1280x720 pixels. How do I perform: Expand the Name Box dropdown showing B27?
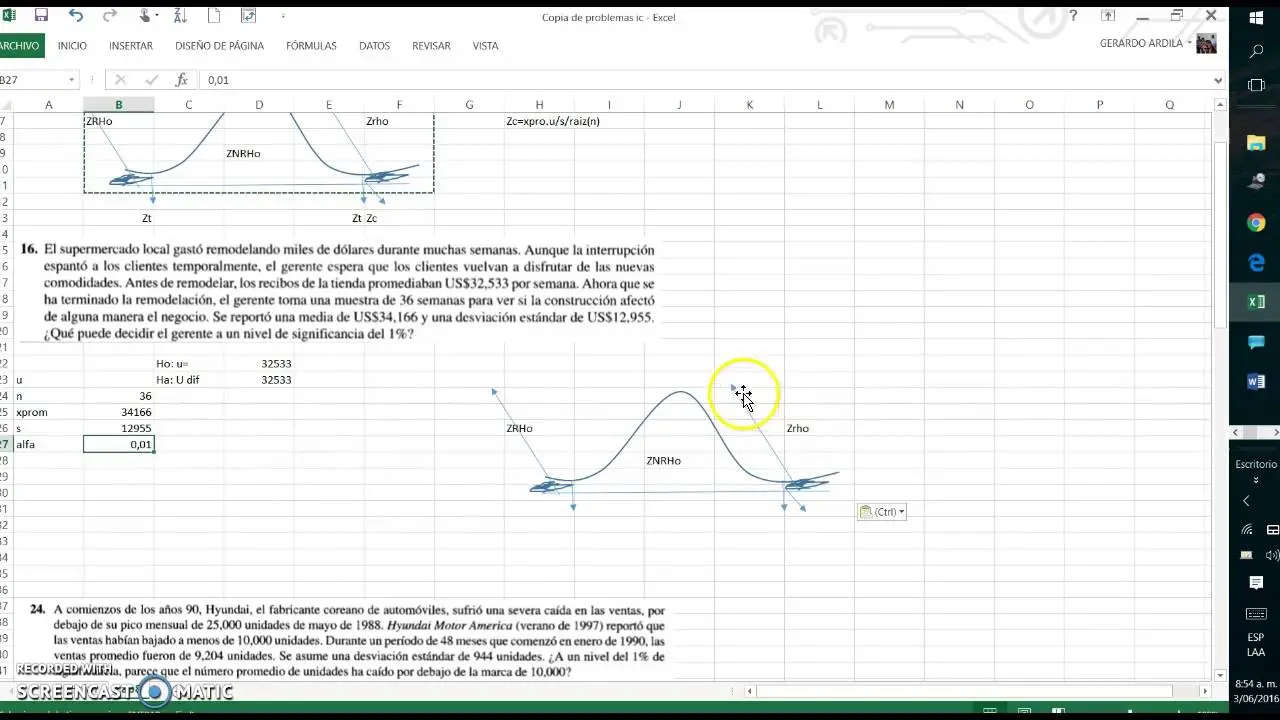(x=70, y=80)
